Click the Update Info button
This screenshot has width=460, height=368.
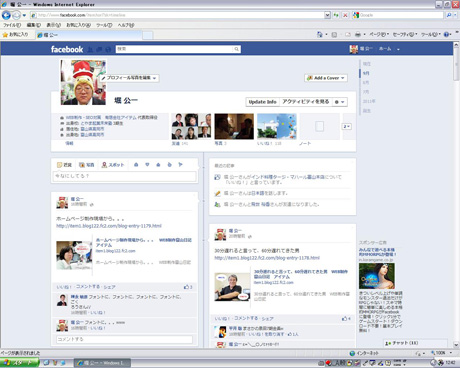(x=262, y=102)
